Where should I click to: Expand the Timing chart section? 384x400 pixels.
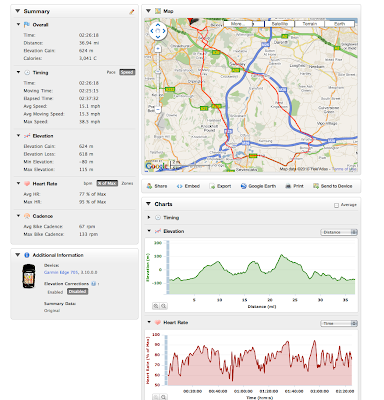149,217
